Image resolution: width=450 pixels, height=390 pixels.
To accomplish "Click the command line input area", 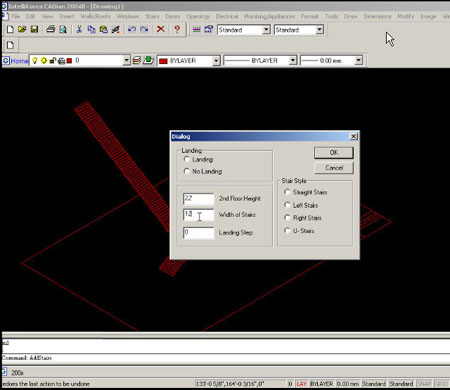I will click(225, 358).
